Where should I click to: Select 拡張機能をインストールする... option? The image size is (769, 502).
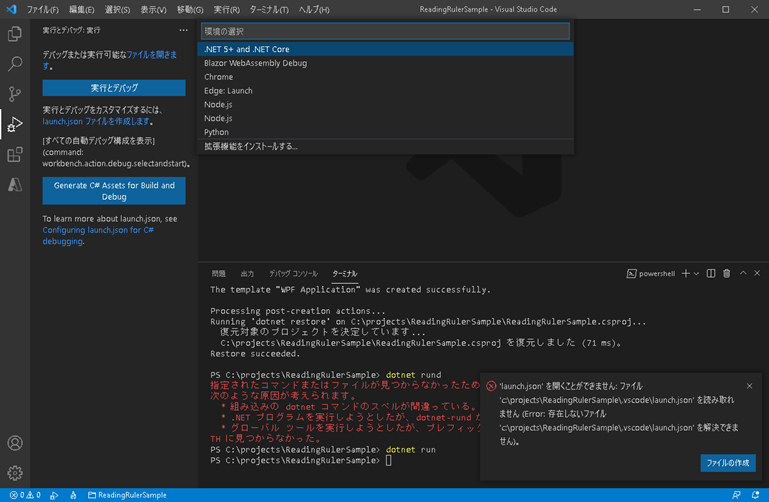[385, 146]
